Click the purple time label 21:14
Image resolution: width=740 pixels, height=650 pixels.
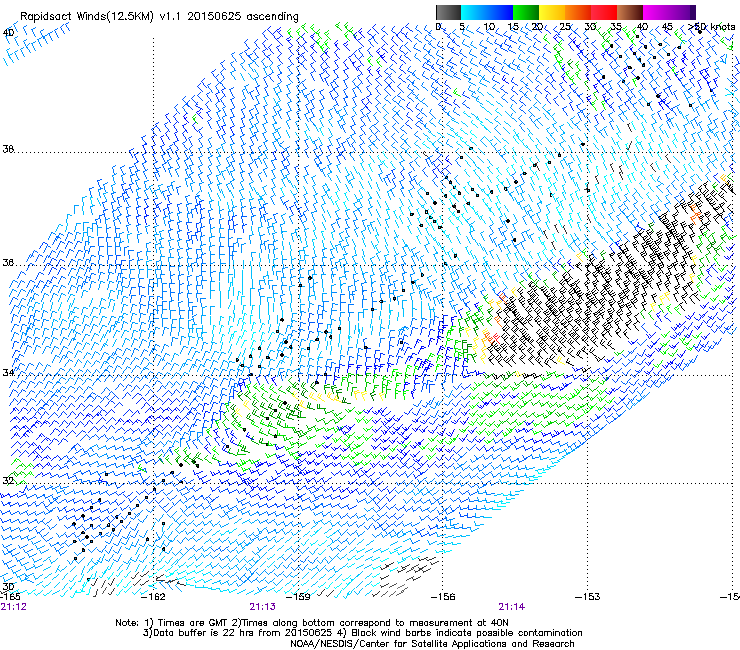click(x=512, y=607)
